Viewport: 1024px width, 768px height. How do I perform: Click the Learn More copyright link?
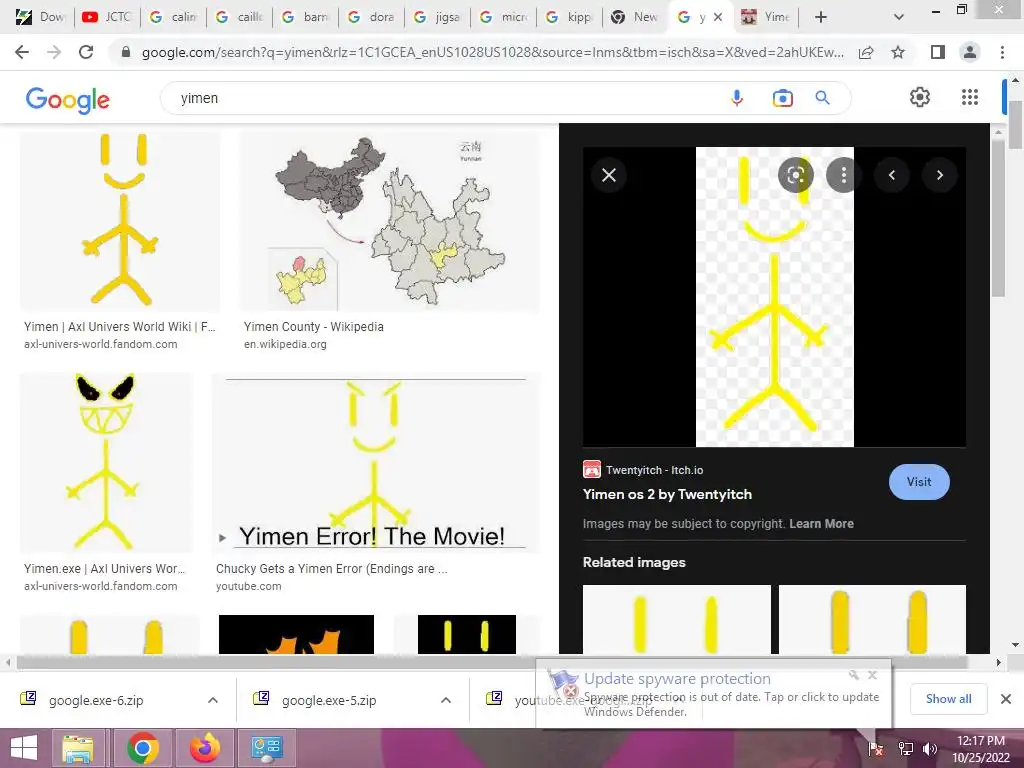(x=821, y=524)
